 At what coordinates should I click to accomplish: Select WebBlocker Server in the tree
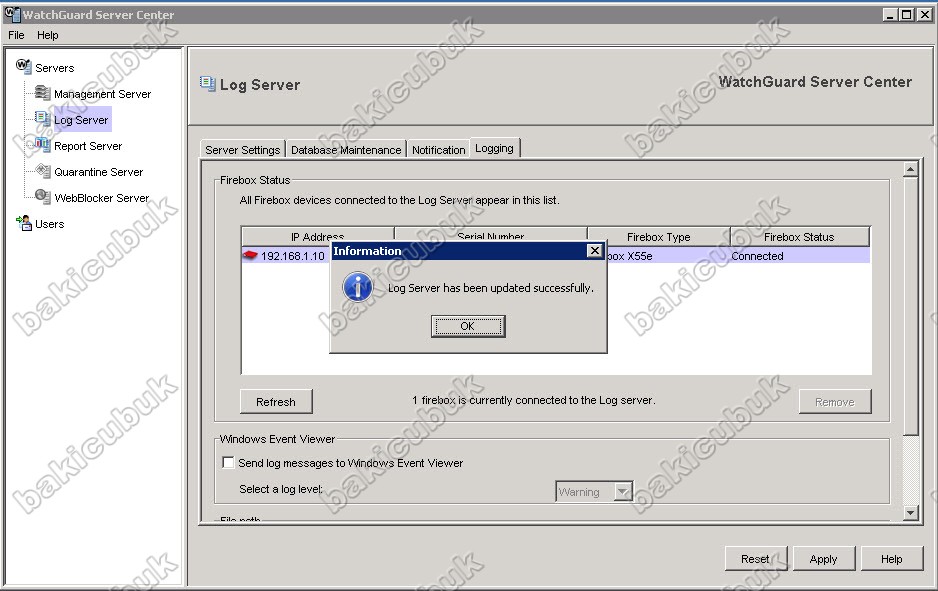[102, 197]
